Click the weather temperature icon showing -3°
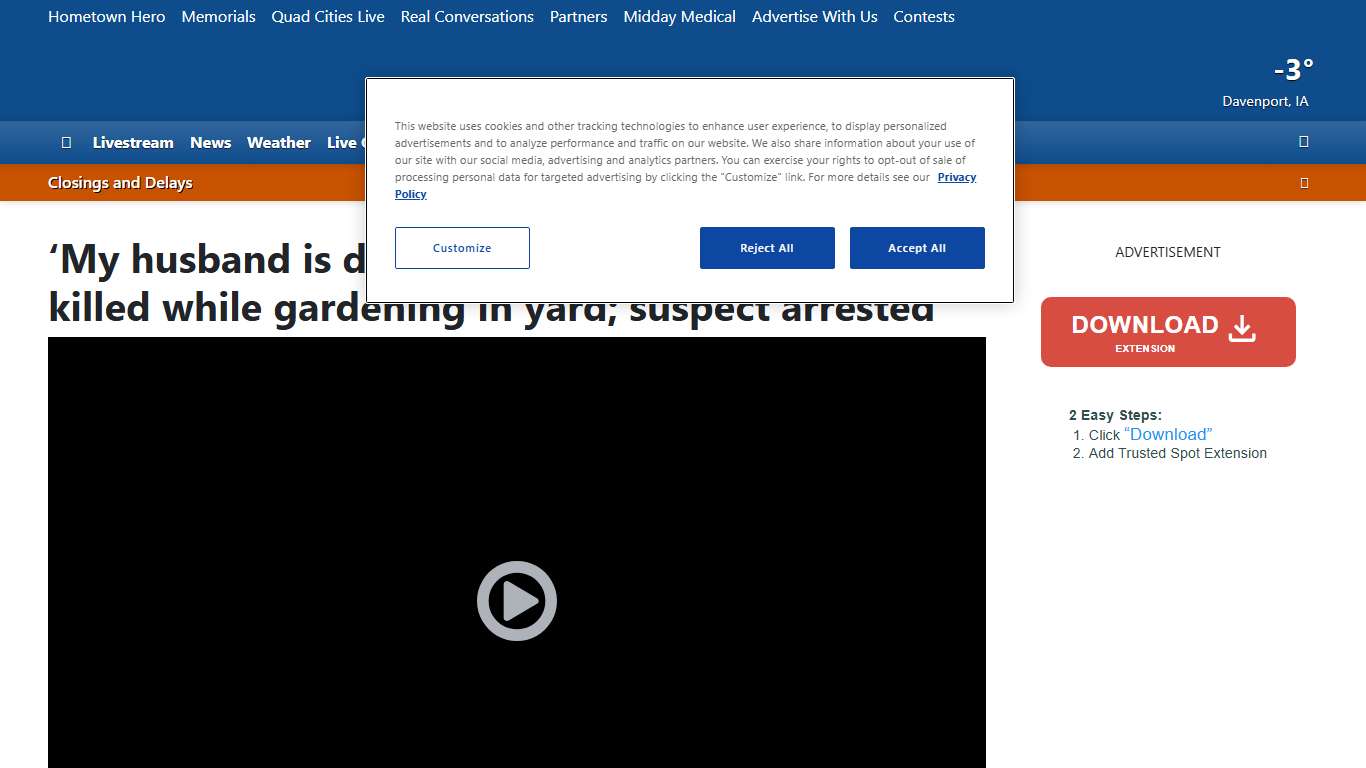Image resolution: width=1366 pixels, height=768 pixels. (x=1292, y=70)
